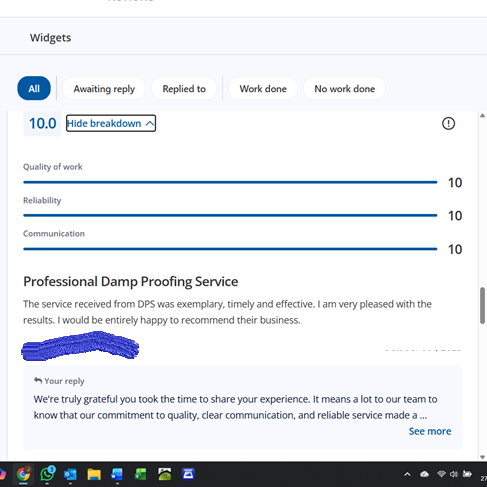Click the Communication label

coord(54,233)
